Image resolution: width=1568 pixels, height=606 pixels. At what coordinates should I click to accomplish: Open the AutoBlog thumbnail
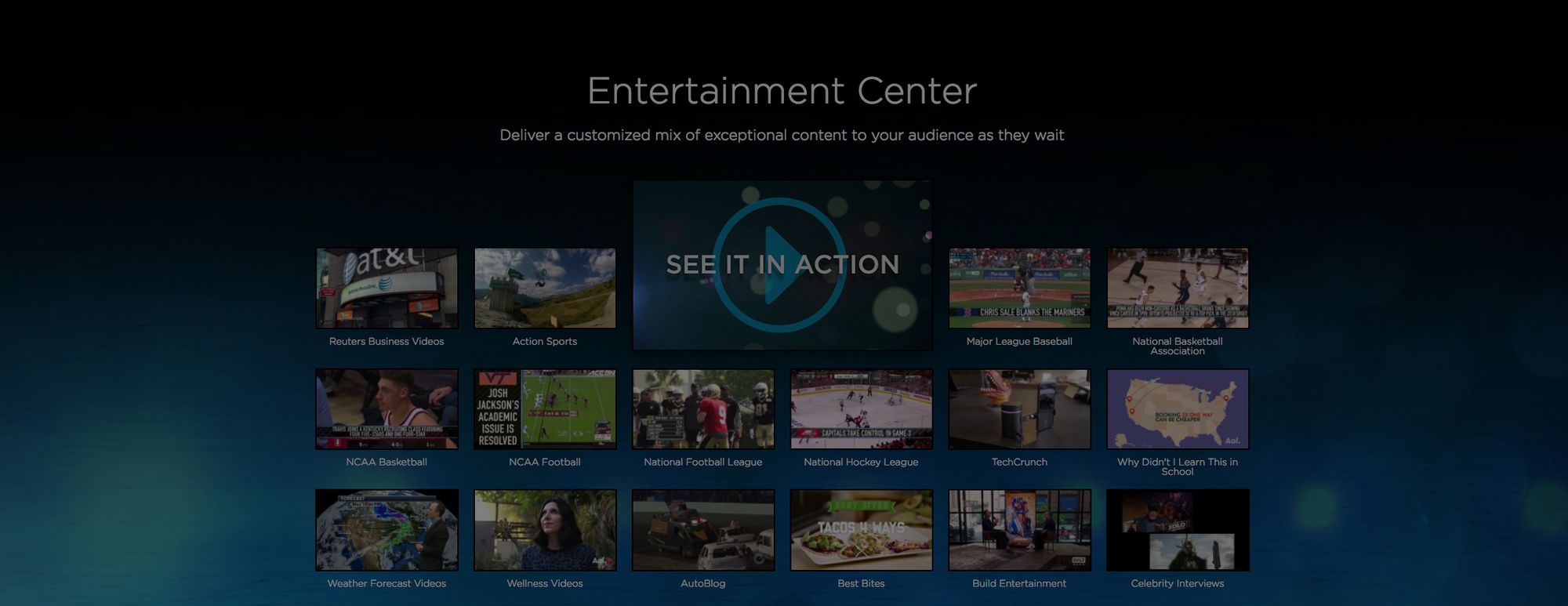[x=703, y=530]
